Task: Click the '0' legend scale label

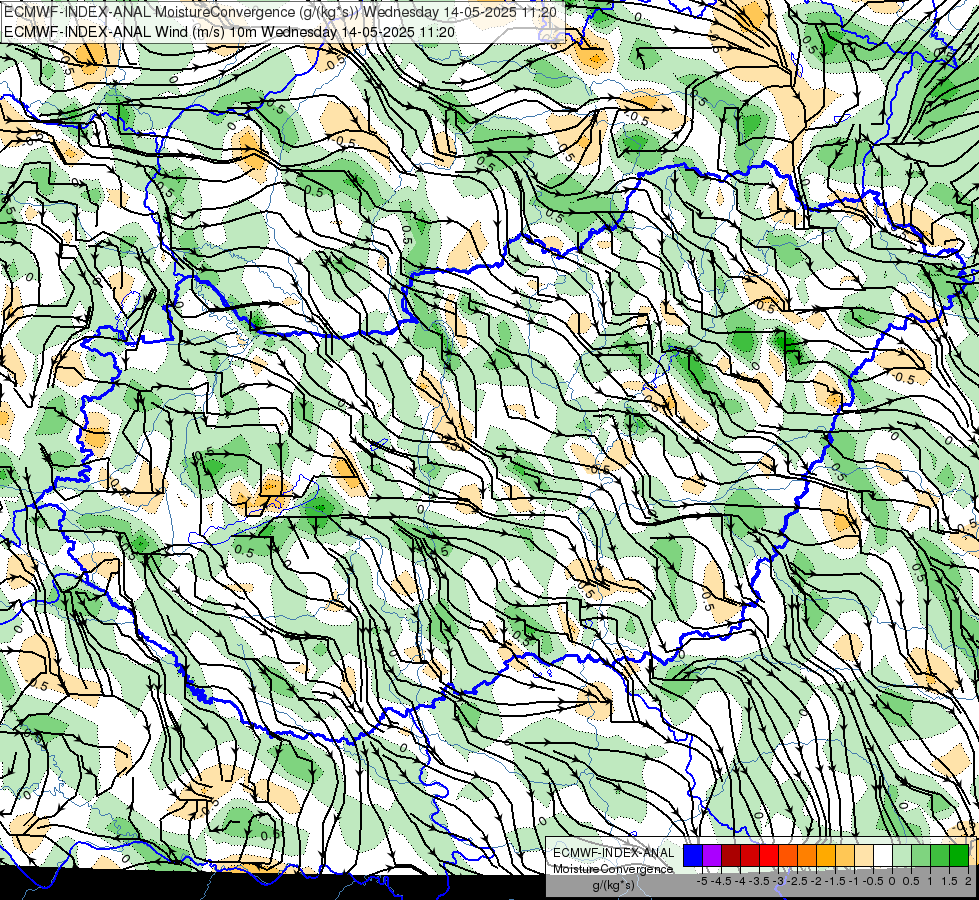Action: (892, 881)
